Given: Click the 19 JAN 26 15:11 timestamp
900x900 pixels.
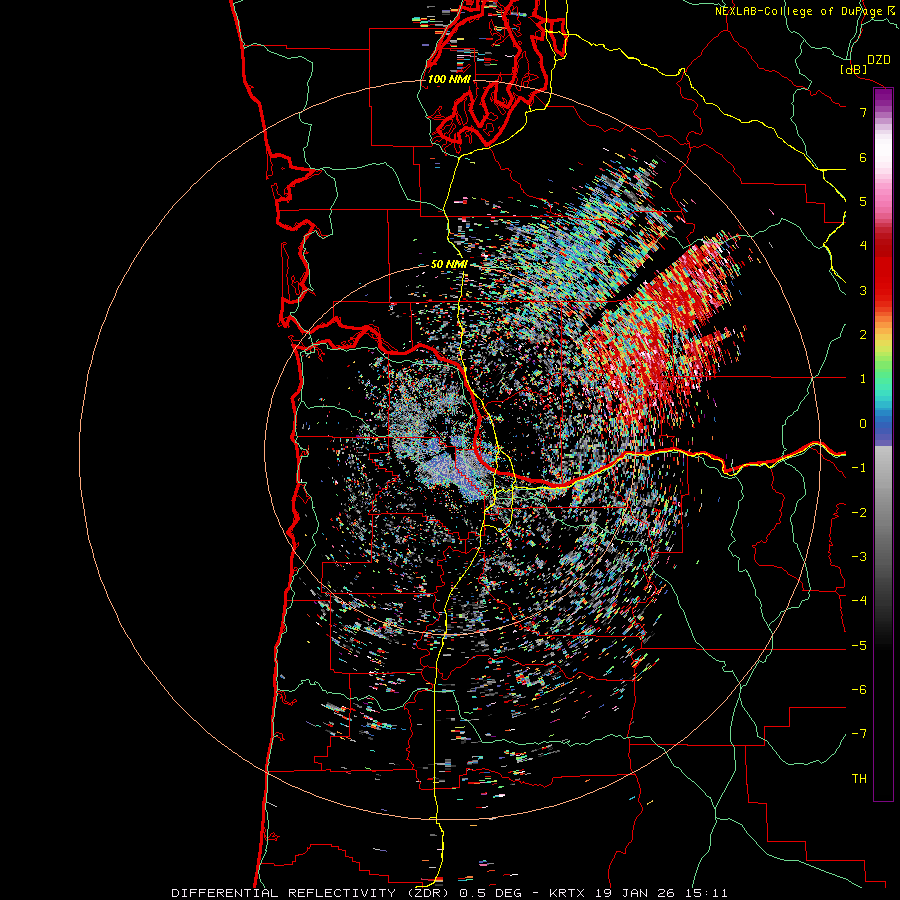Looking at the screenshot, I should coord(660,893).
